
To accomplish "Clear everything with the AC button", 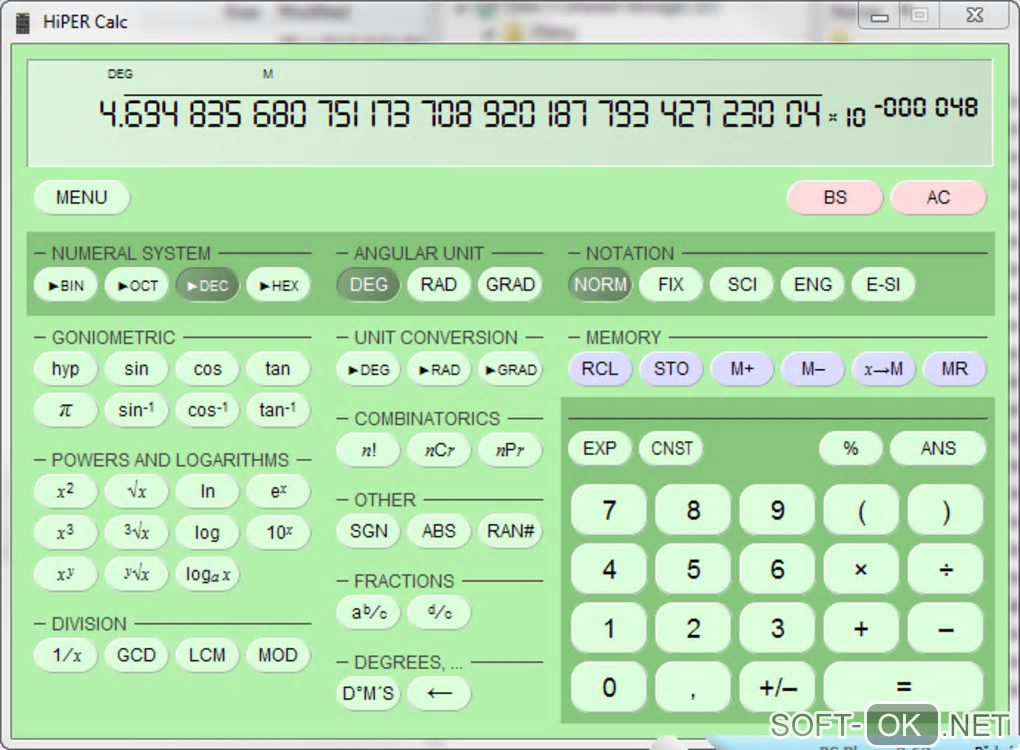I will (x=938, y=197).
